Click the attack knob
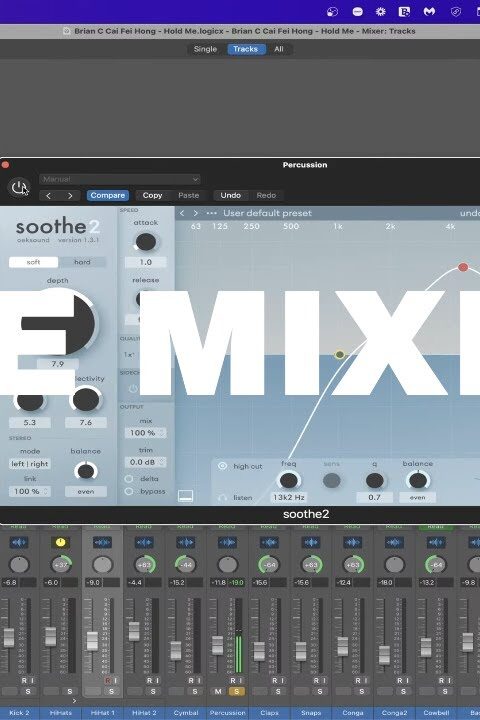The width and height of the screenshot is (480, 720). [x=146, y=242]
